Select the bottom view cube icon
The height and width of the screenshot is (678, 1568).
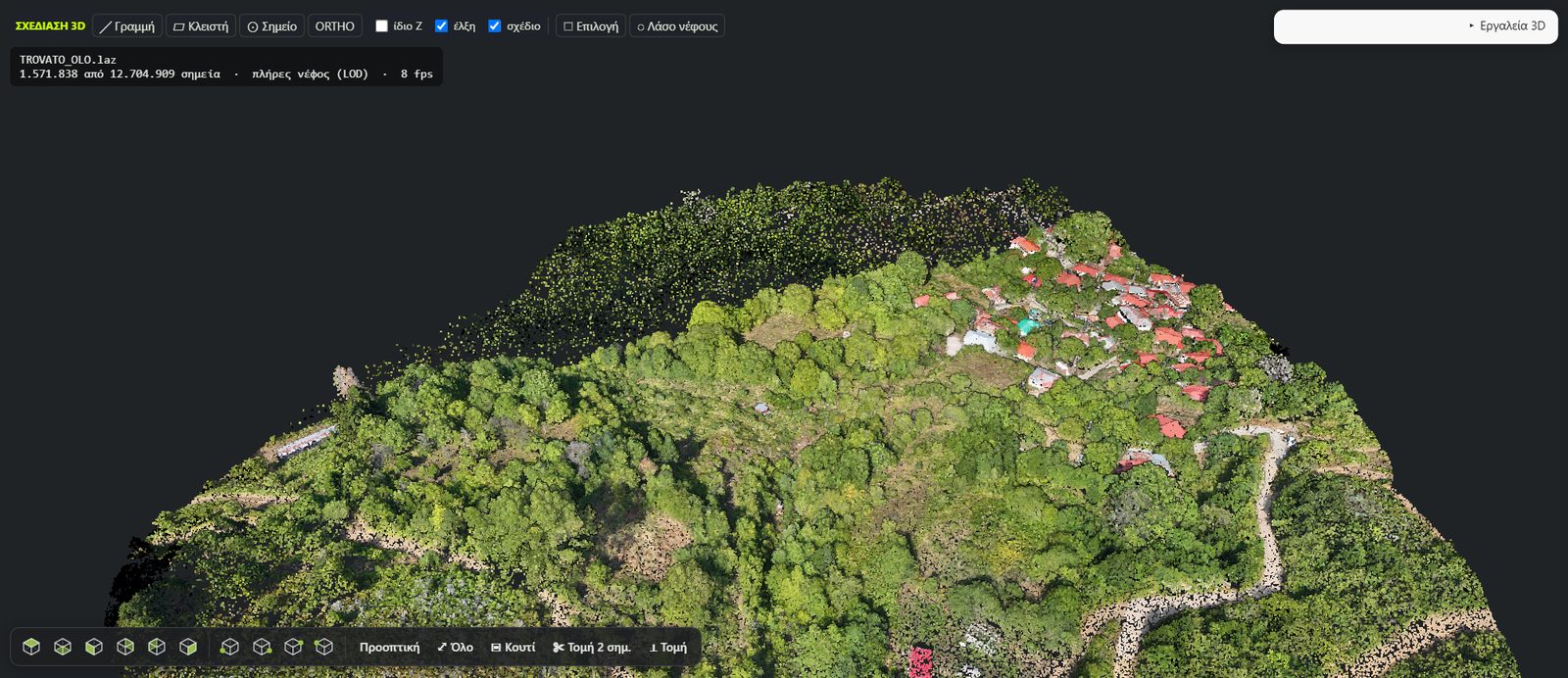click(x=63, y=647)
